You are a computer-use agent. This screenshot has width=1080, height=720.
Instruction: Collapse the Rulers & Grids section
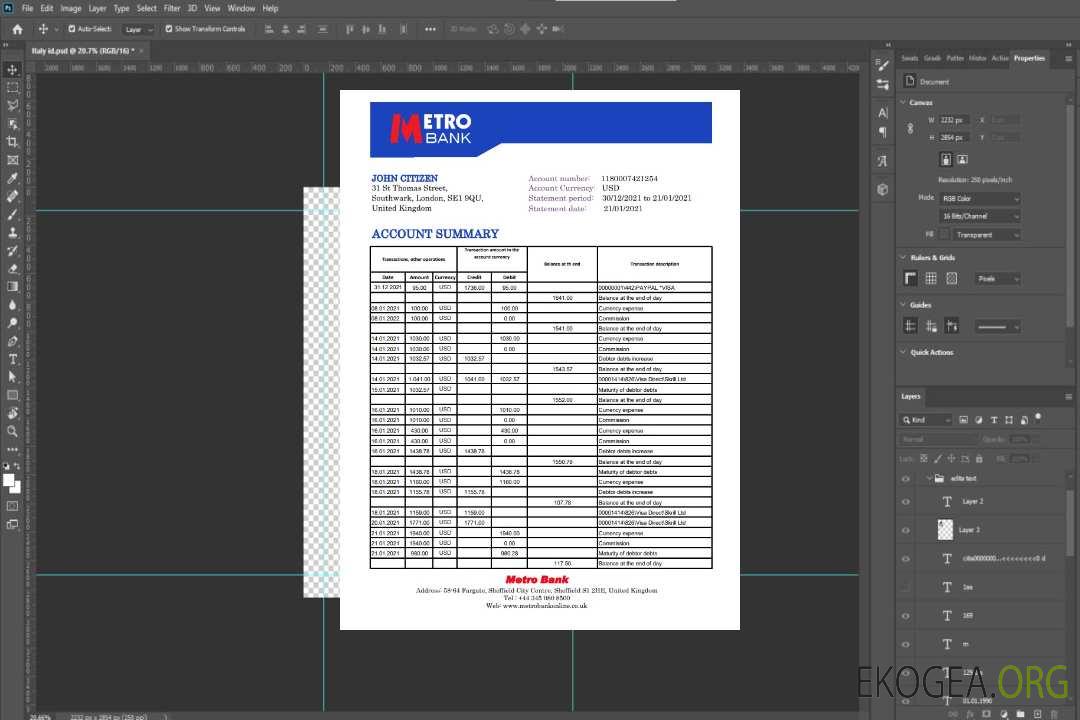tap(903, 257)
